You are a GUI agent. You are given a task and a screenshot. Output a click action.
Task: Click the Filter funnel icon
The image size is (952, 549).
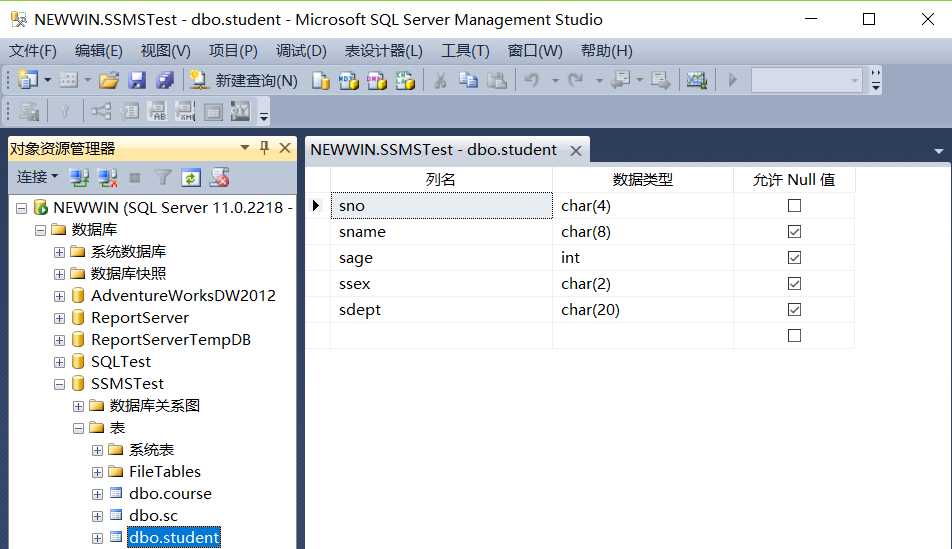163,178
